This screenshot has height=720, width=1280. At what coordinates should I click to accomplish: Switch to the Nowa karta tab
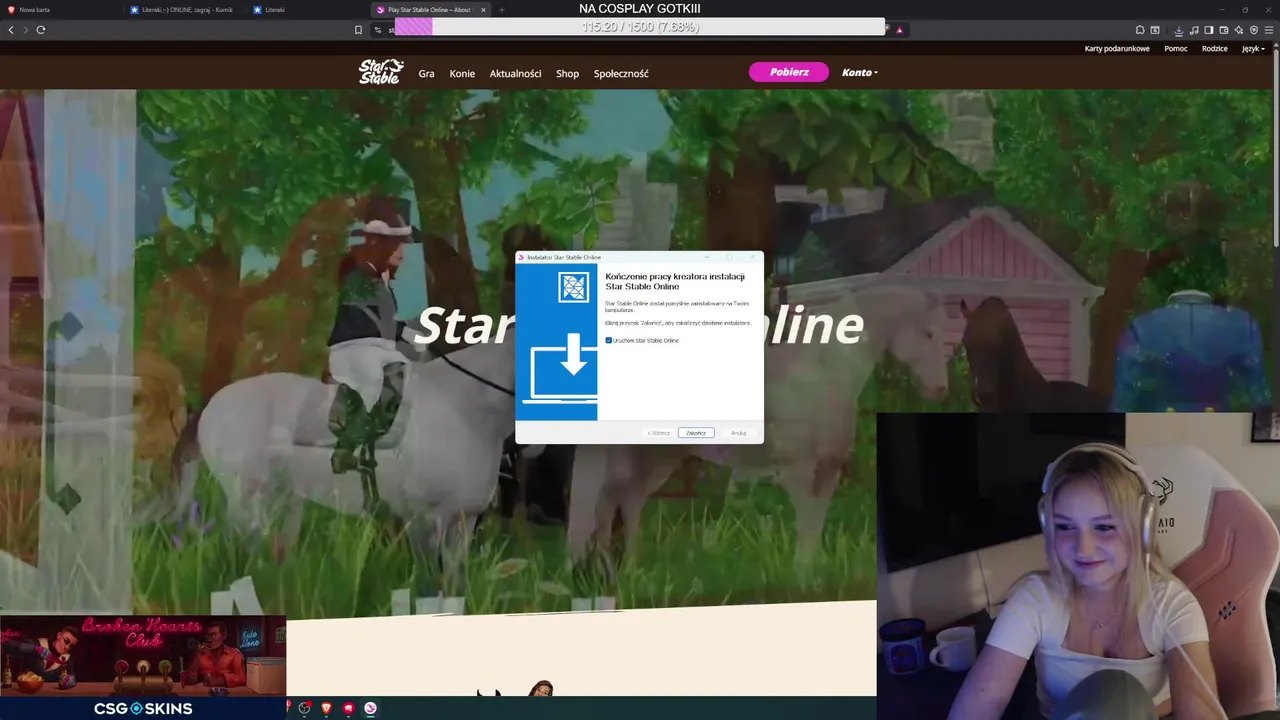[x=62, y=9]
